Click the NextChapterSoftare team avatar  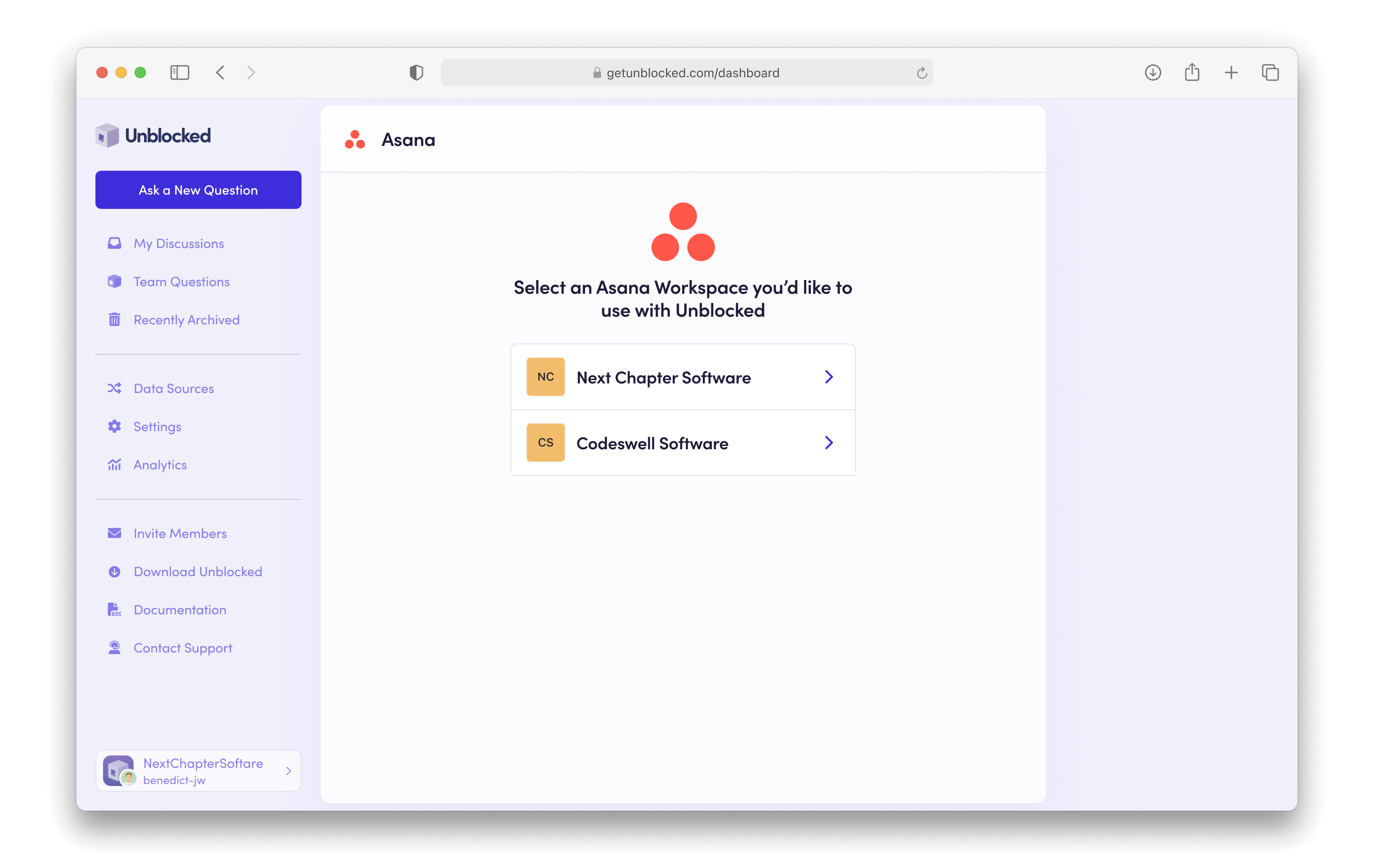(119, 771)
